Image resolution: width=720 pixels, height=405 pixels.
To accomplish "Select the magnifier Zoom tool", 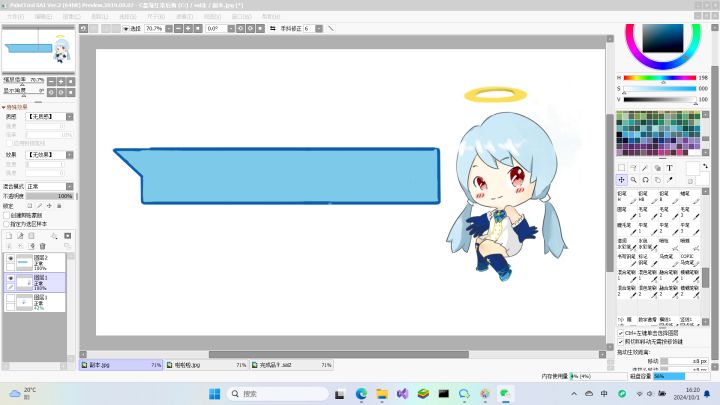I will [x=633, y=180].
